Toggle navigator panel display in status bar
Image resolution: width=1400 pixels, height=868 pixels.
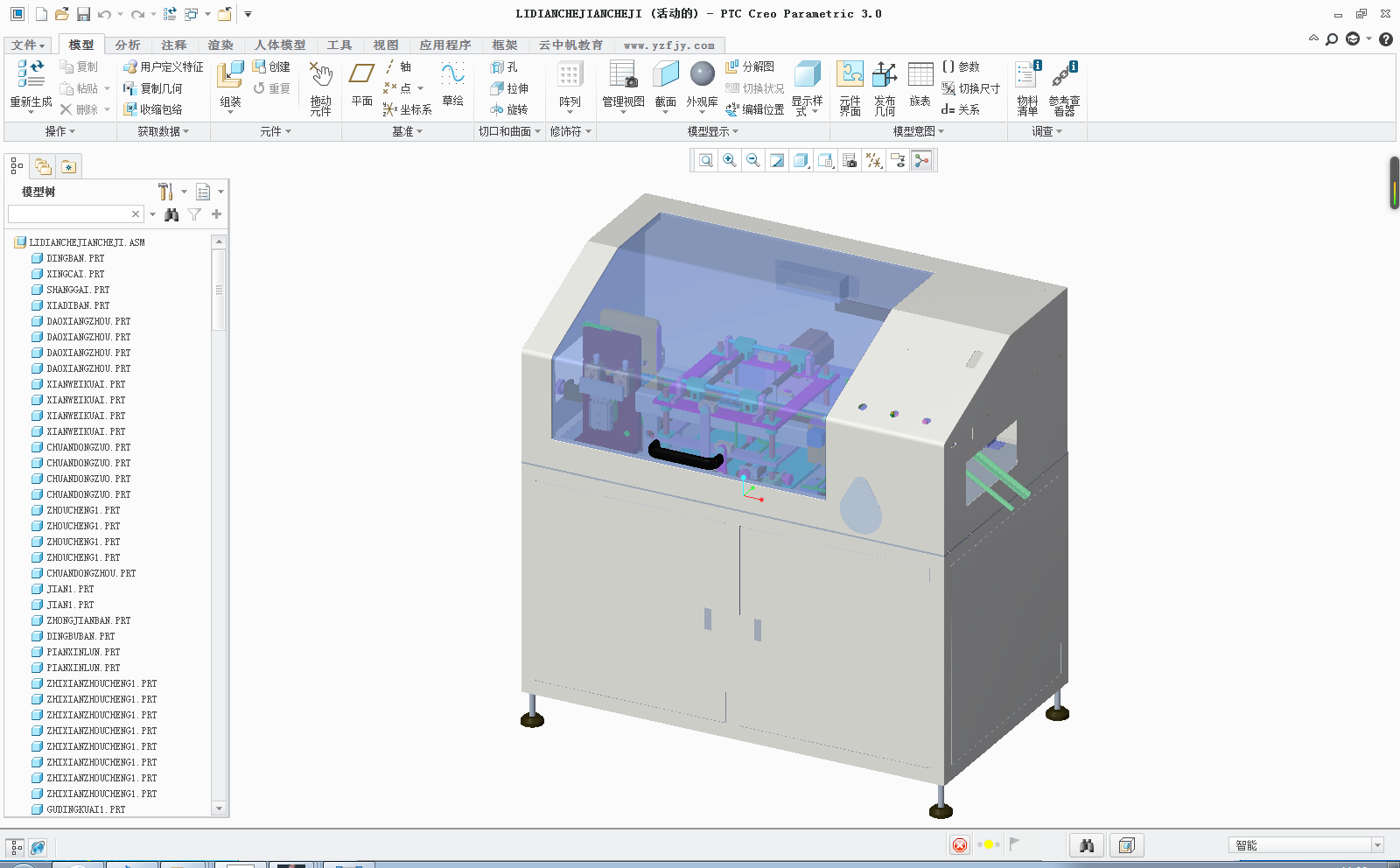coord(16,847)
